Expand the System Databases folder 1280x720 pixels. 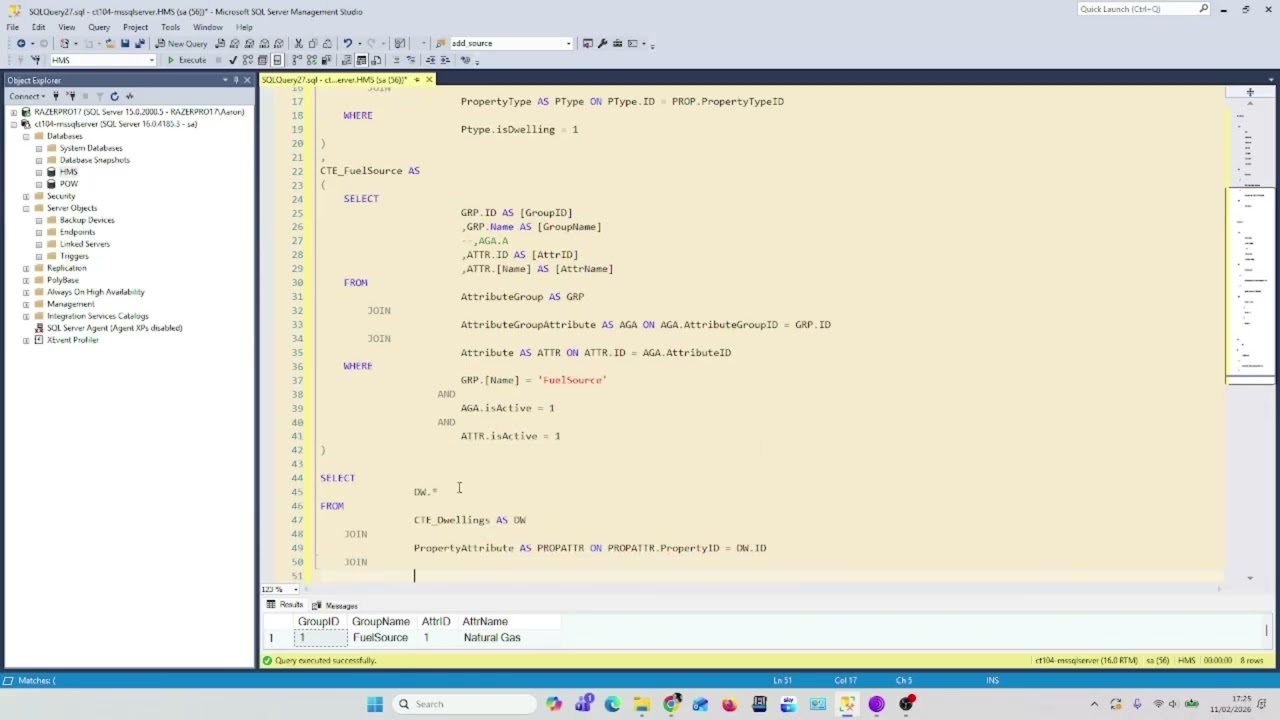click(39, 148)
